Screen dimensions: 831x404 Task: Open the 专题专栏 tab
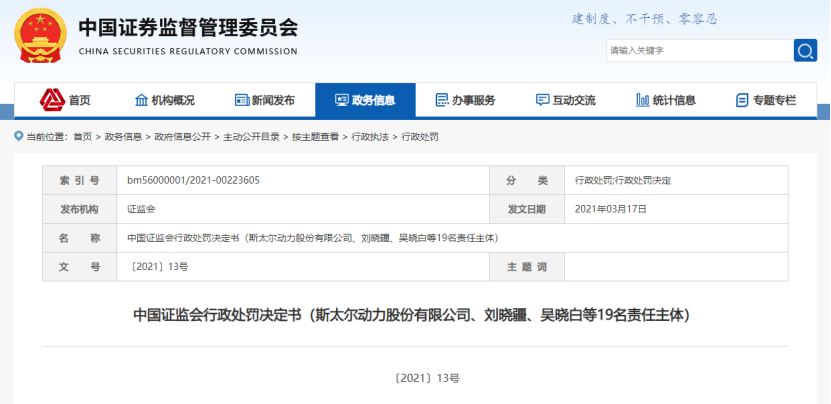coord(766,100)
